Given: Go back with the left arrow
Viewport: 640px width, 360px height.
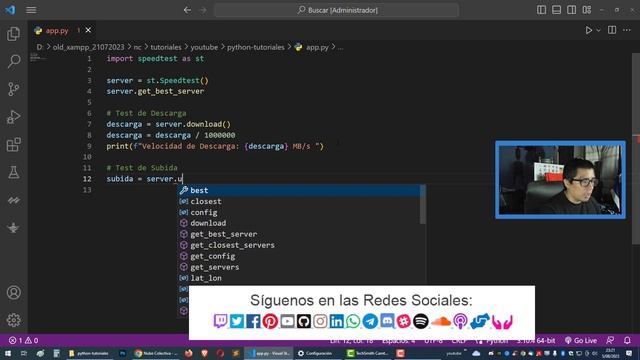Looking at the screenshot, I should (x=187, y=10).
